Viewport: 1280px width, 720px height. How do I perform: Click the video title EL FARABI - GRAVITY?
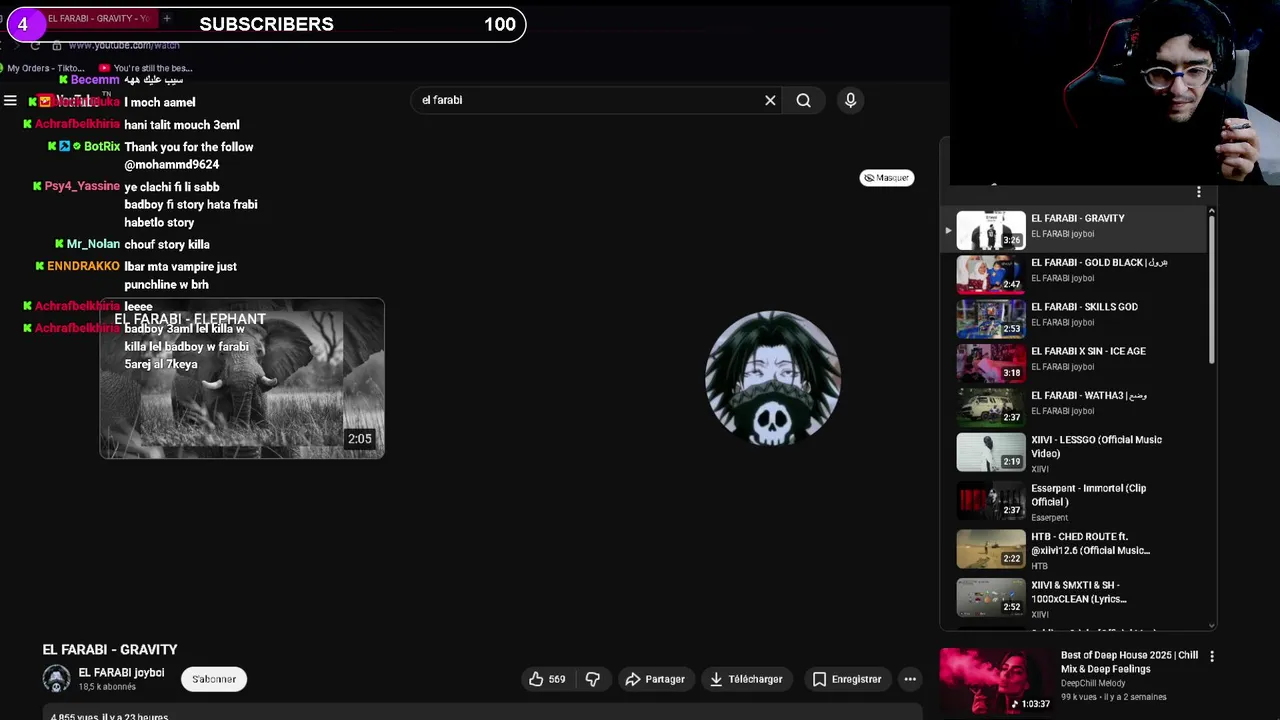pos(110,650)
